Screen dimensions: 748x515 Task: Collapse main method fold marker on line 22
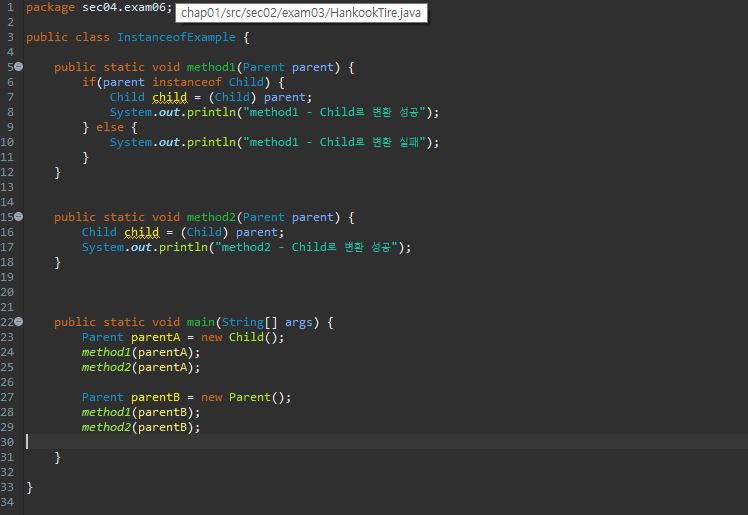[x=19, y=322]
